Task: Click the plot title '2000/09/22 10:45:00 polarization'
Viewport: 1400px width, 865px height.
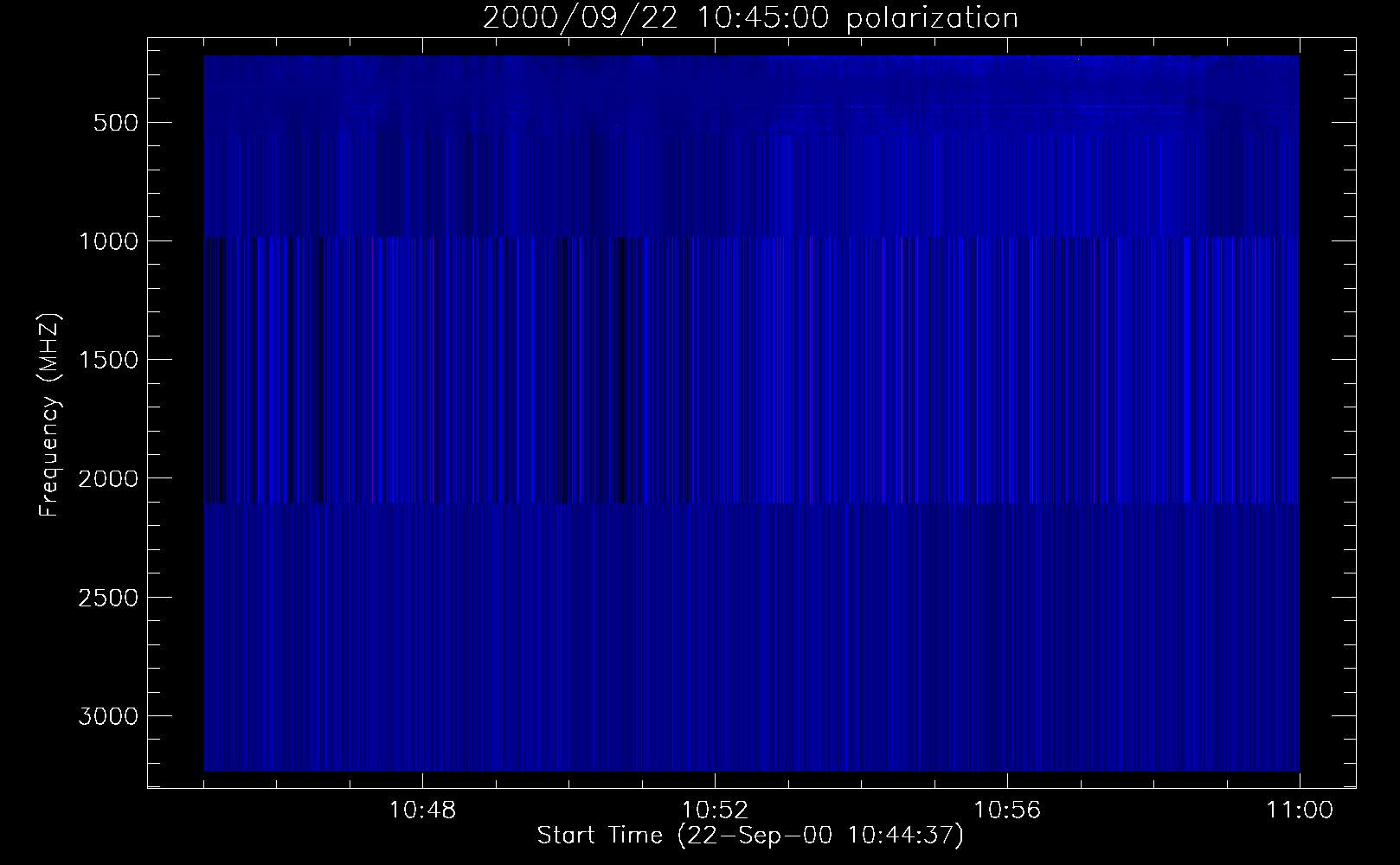Action: pyautogui.click(x=750, y=18)
